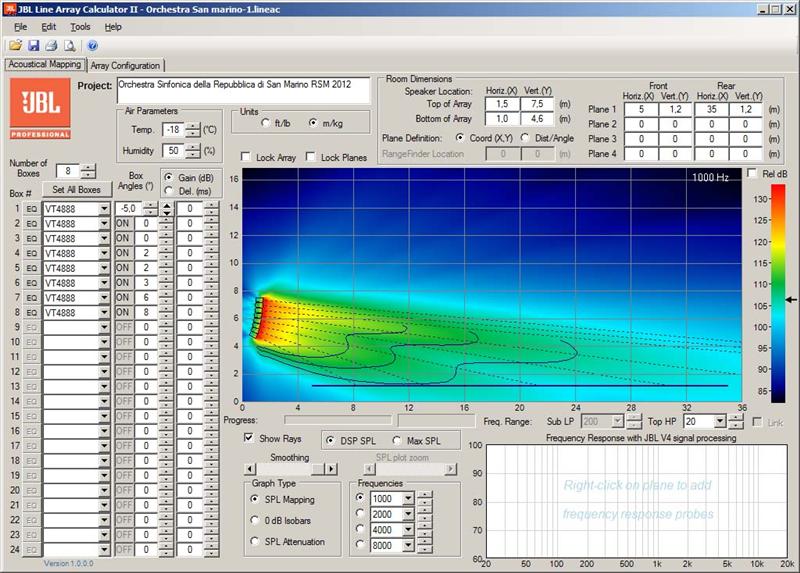This screenshot has height=573, width=800.
Task: Open box 4 VT4888 model dropdown
Action: [104, 253]
